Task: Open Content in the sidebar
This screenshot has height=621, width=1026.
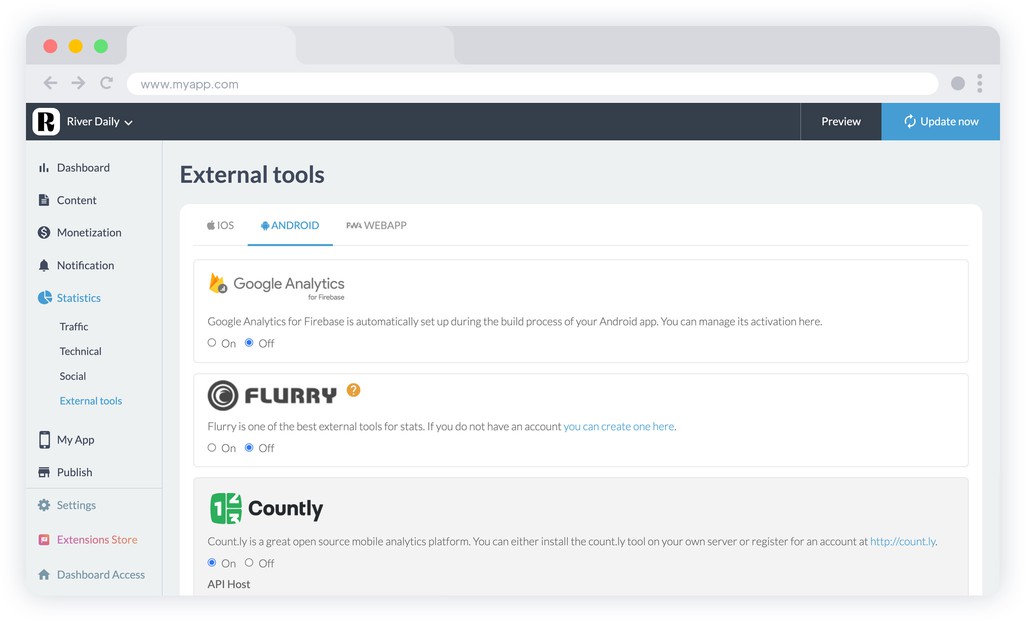Action: (77, 200)
